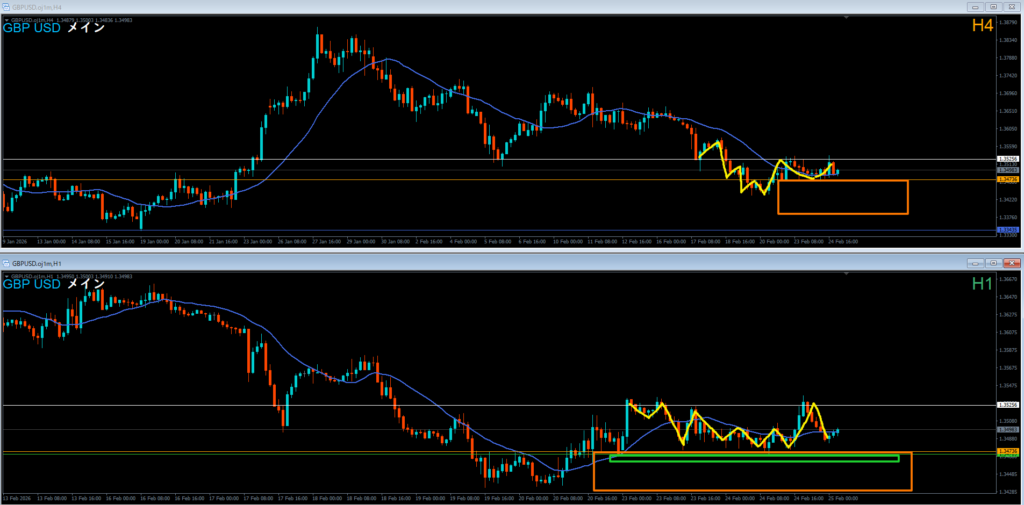Click the orange H4 timeframe label
This screenshot has height=505, width=1024.
pyautogui.click(x=982, y=25)
